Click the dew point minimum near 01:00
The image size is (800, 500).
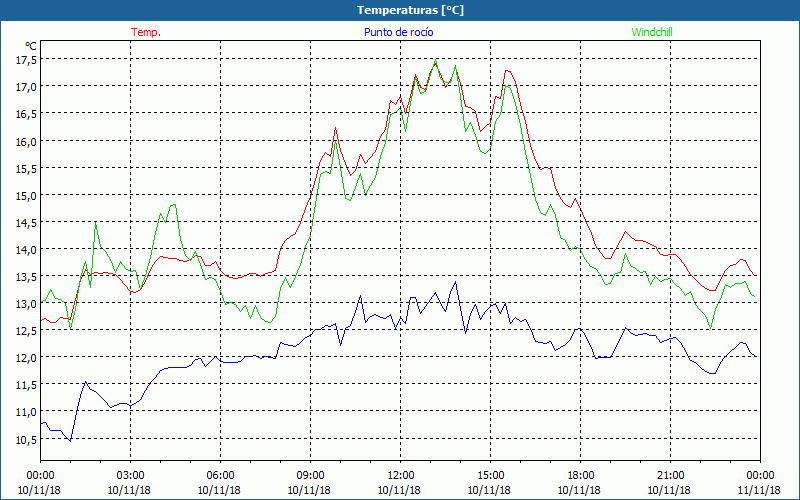click(x=70, y=441)
